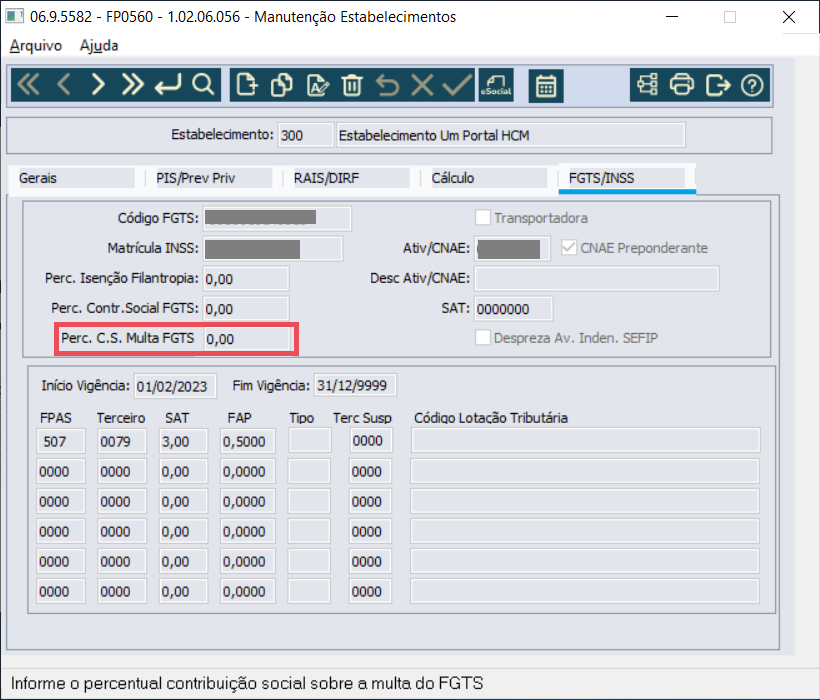Open the search magnifier tool
Viewport: 820px width, 700px height.
(203, 84)
